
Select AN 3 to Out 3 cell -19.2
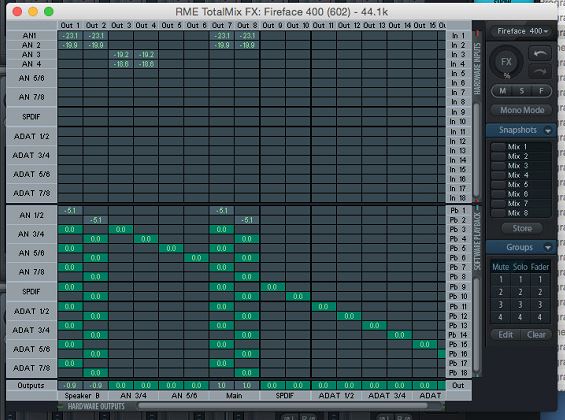click(x=121, y=54)
